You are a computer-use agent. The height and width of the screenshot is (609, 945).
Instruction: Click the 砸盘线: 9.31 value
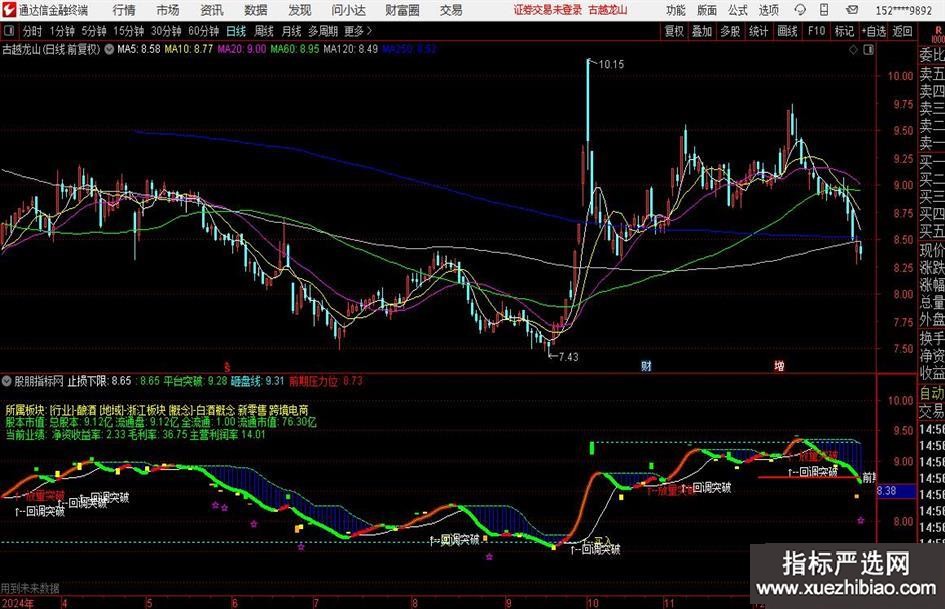257,381
